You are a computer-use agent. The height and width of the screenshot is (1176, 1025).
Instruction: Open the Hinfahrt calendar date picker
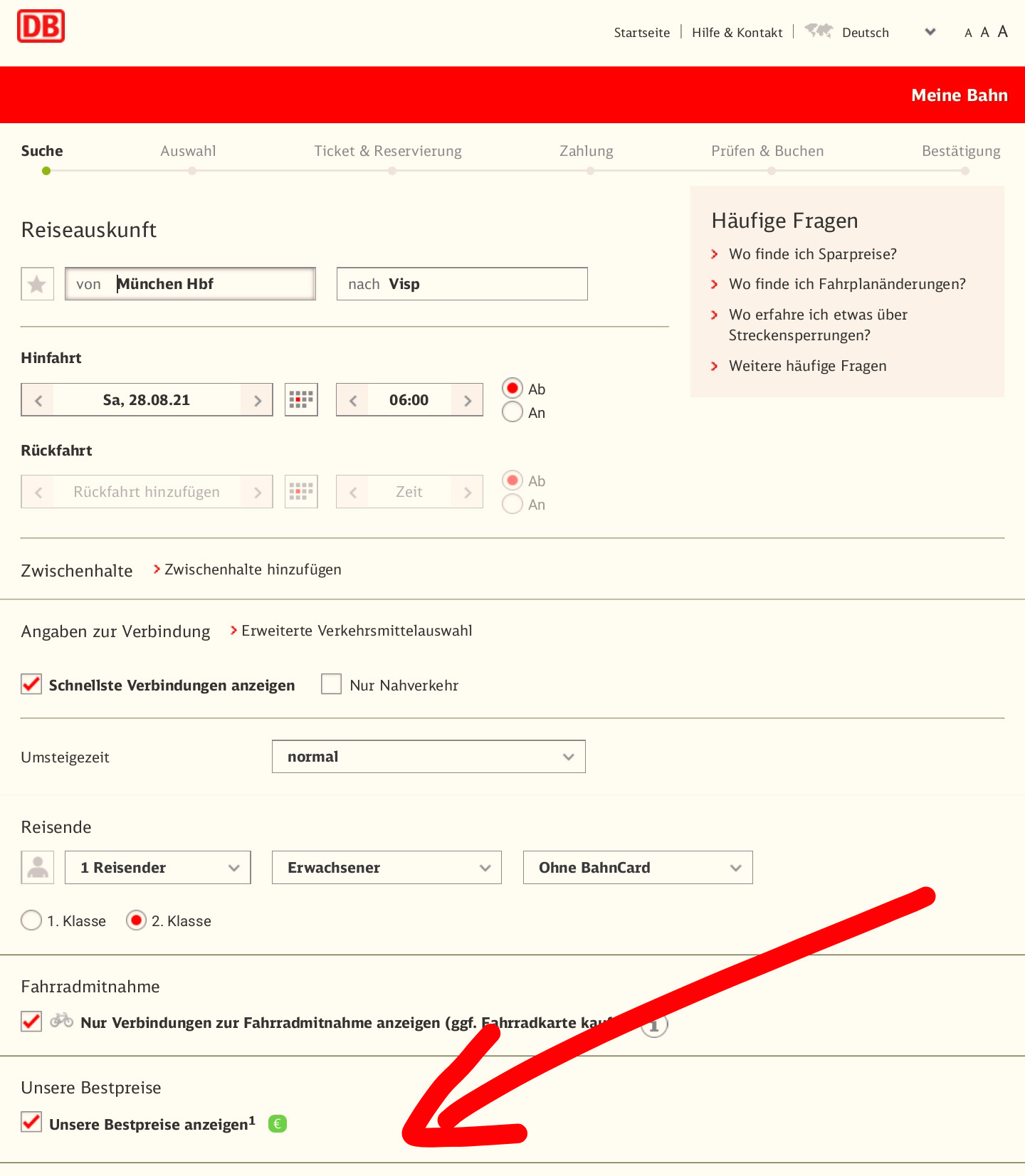[301, 400]
